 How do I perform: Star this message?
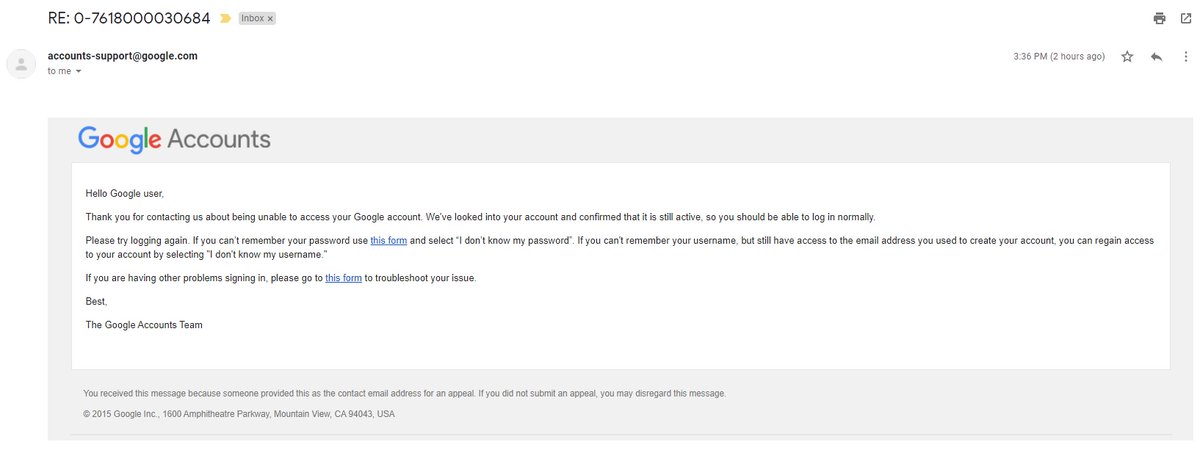coord(1127,57)
